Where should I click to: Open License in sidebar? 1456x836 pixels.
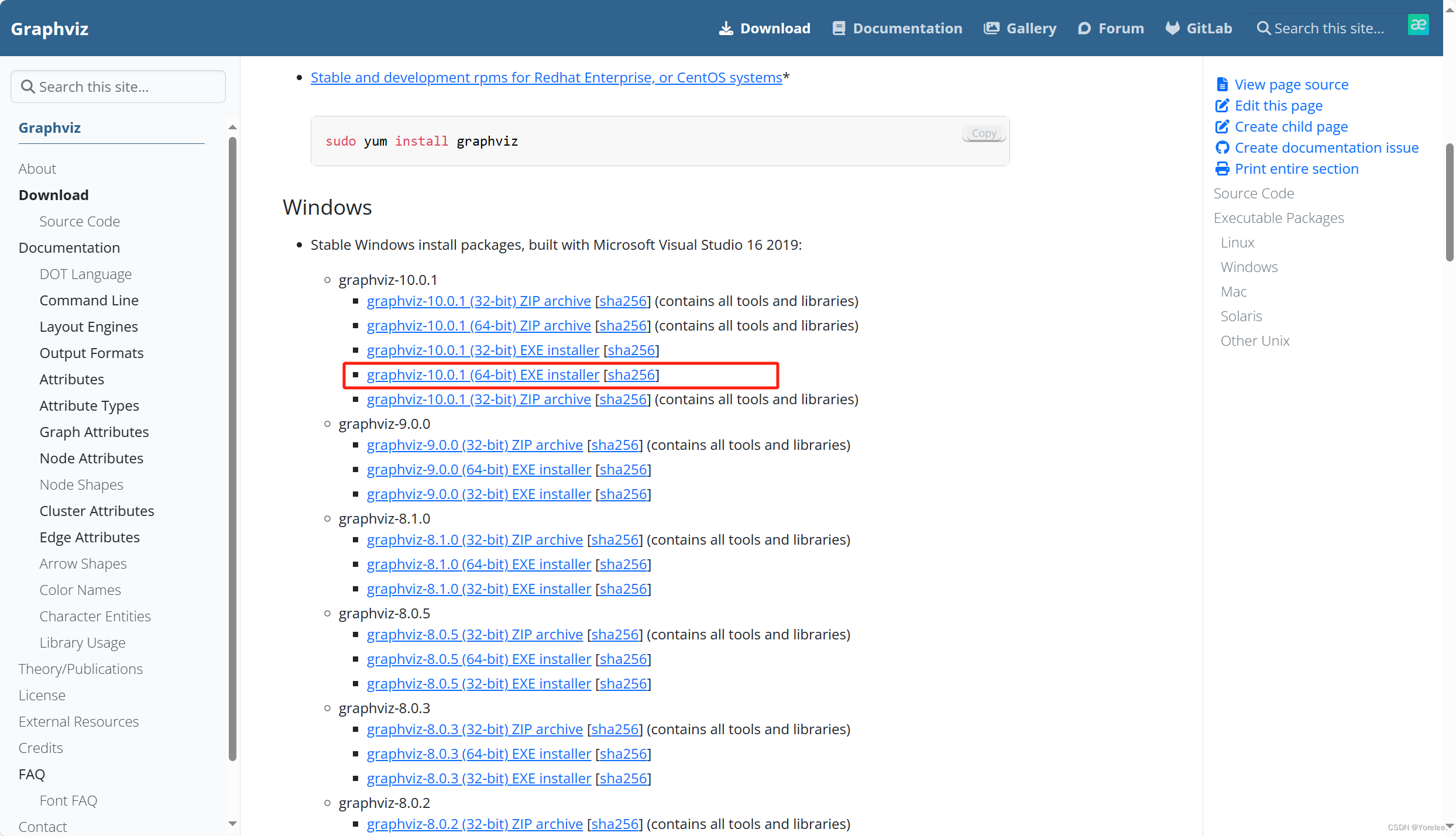tap(42, 696)
